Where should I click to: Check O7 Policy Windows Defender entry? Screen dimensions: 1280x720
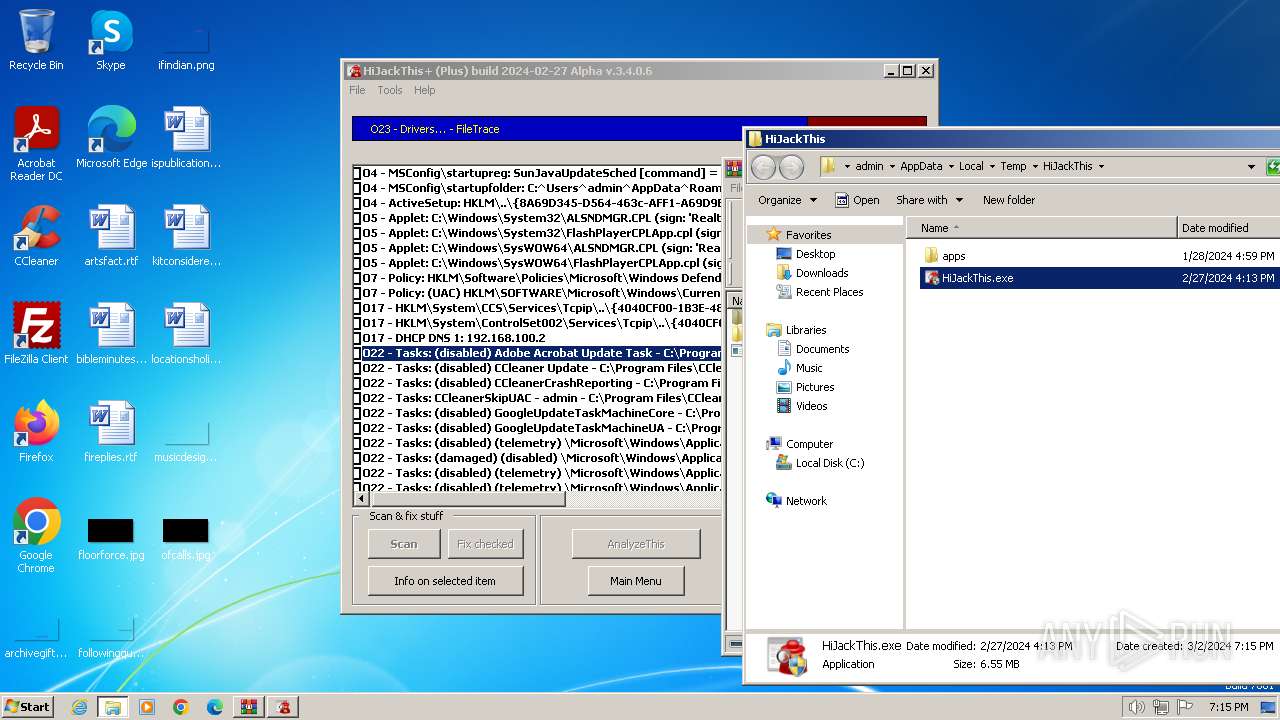pos(357,278)
